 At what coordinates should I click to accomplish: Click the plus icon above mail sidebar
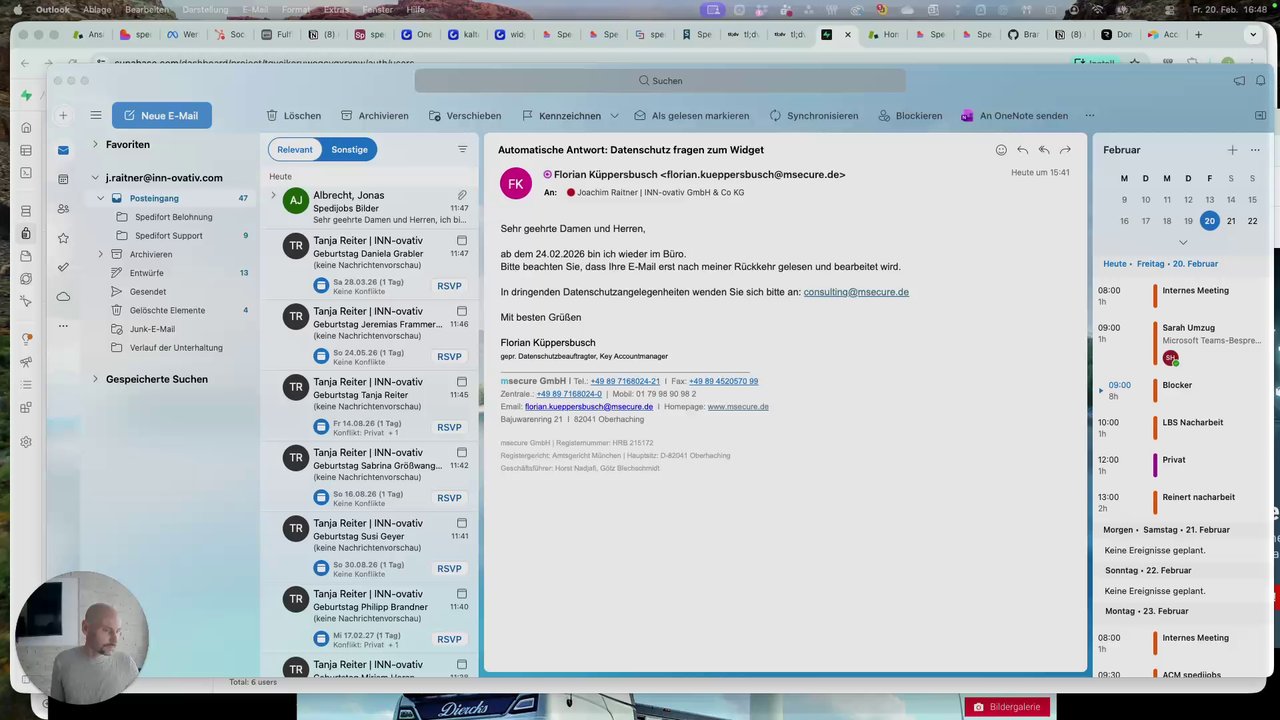pyautogui.click(x=63, y=115)
